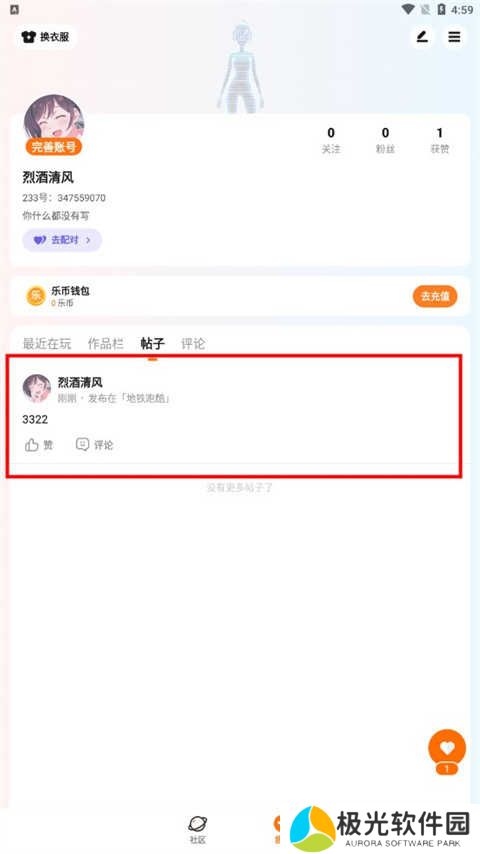Viewport: 480px width, 854px height.
Task: Switch to the 作品栏 tab
Action: 106,344
